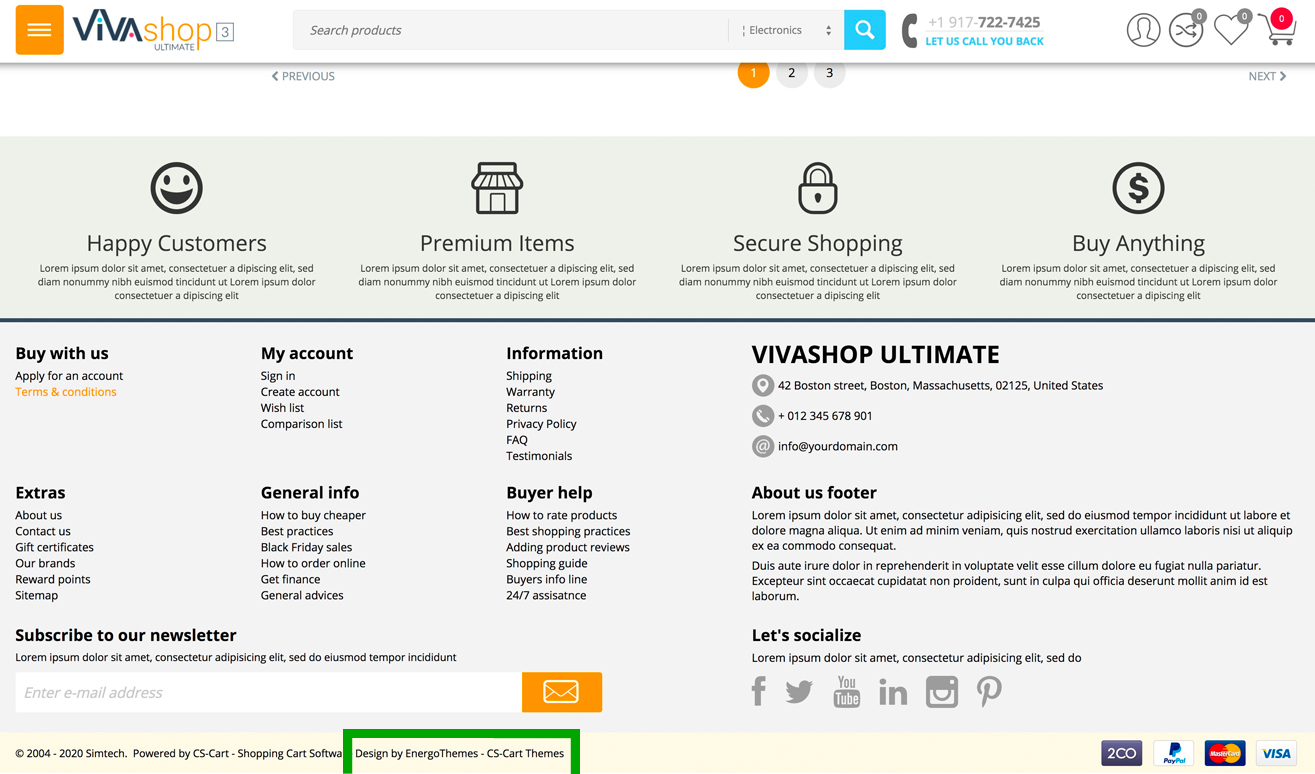Click Let Us Call You Back

[x=984, y=42]
